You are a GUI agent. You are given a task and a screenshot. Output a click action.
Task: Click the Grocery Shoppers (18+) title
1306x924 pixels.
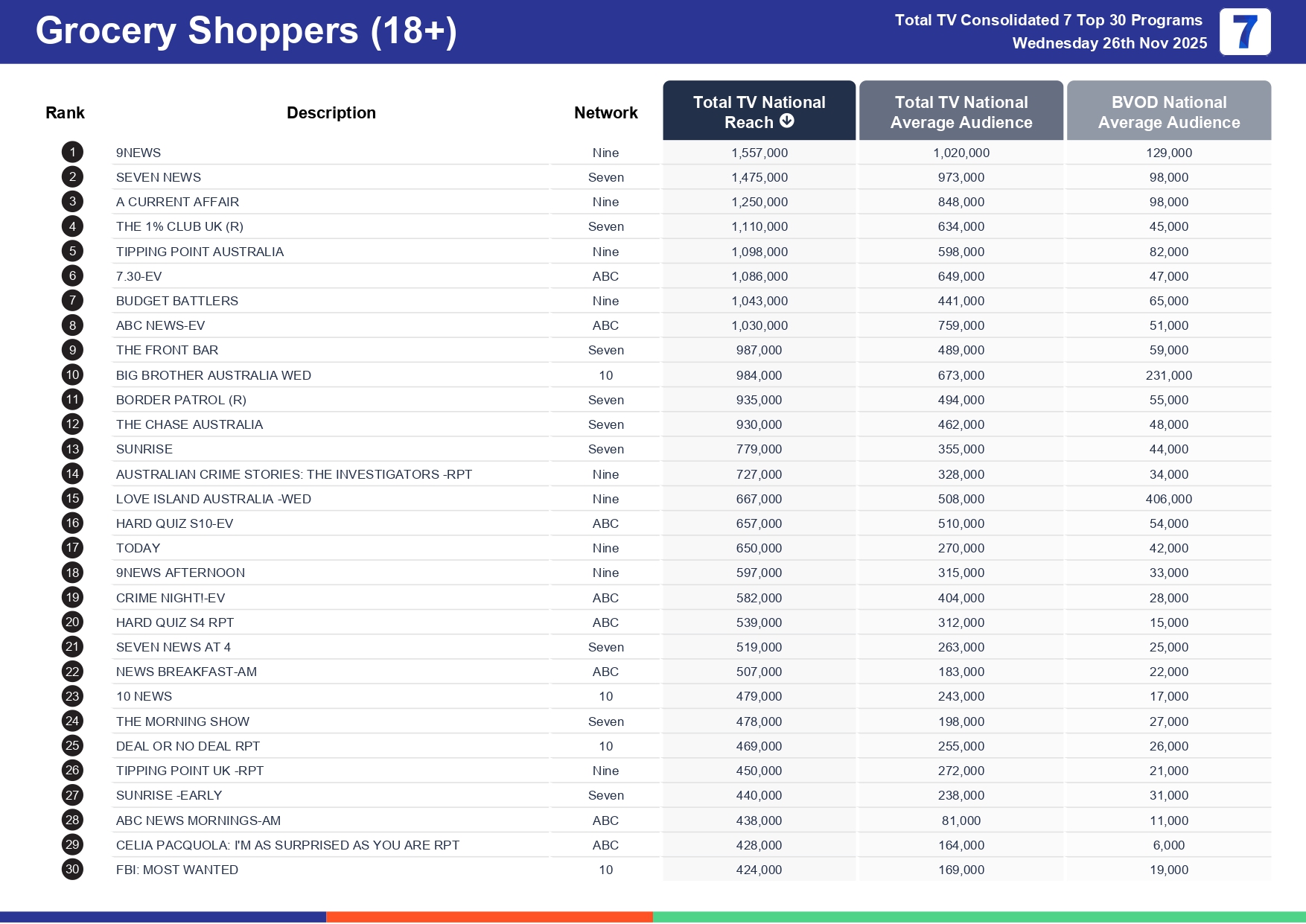(x=246, y=31)
